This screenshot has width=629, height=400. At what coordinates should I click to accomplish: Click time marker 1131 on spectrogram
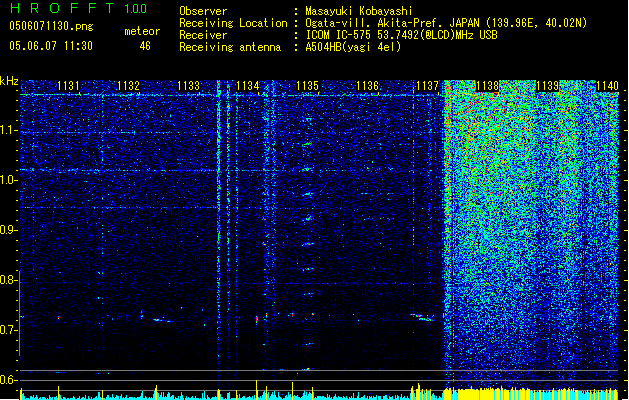click(x=68, y=85)
